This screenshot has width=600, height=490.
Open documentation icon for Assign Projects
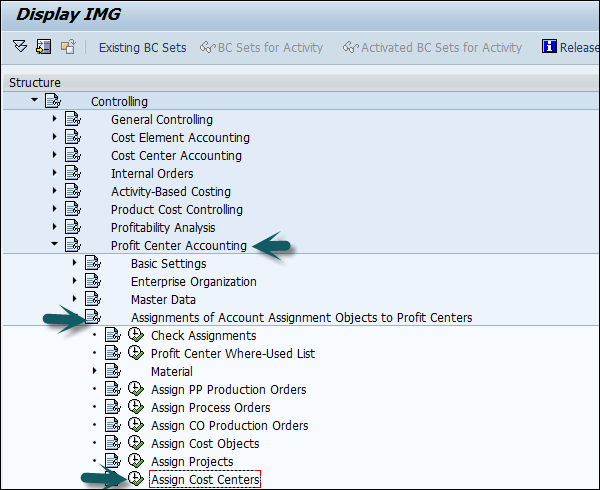coord(113,462)
